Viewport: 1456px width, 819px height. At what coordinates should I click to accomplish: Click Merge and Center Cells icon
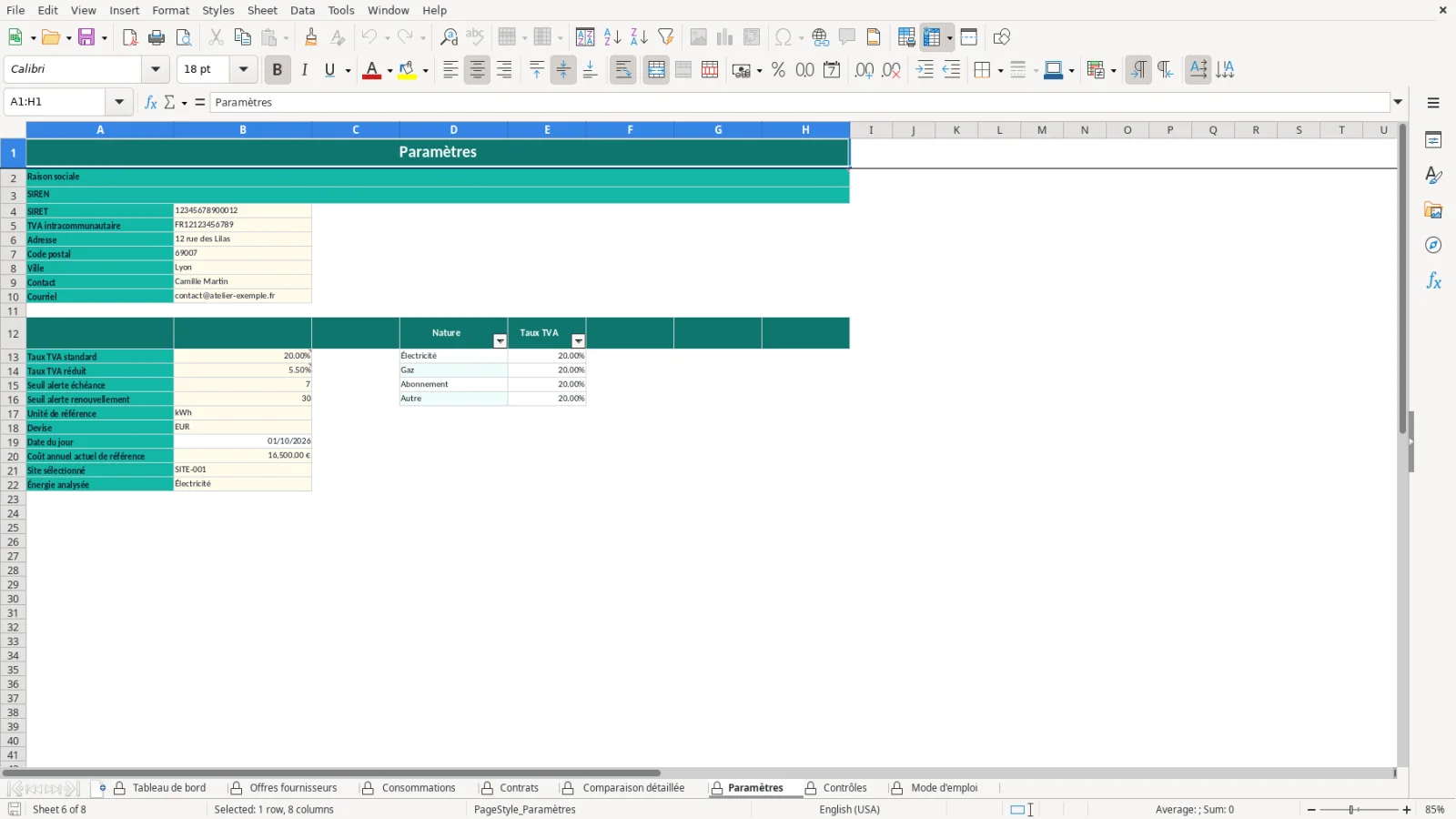pyautogui.click(x=656, y=70)
